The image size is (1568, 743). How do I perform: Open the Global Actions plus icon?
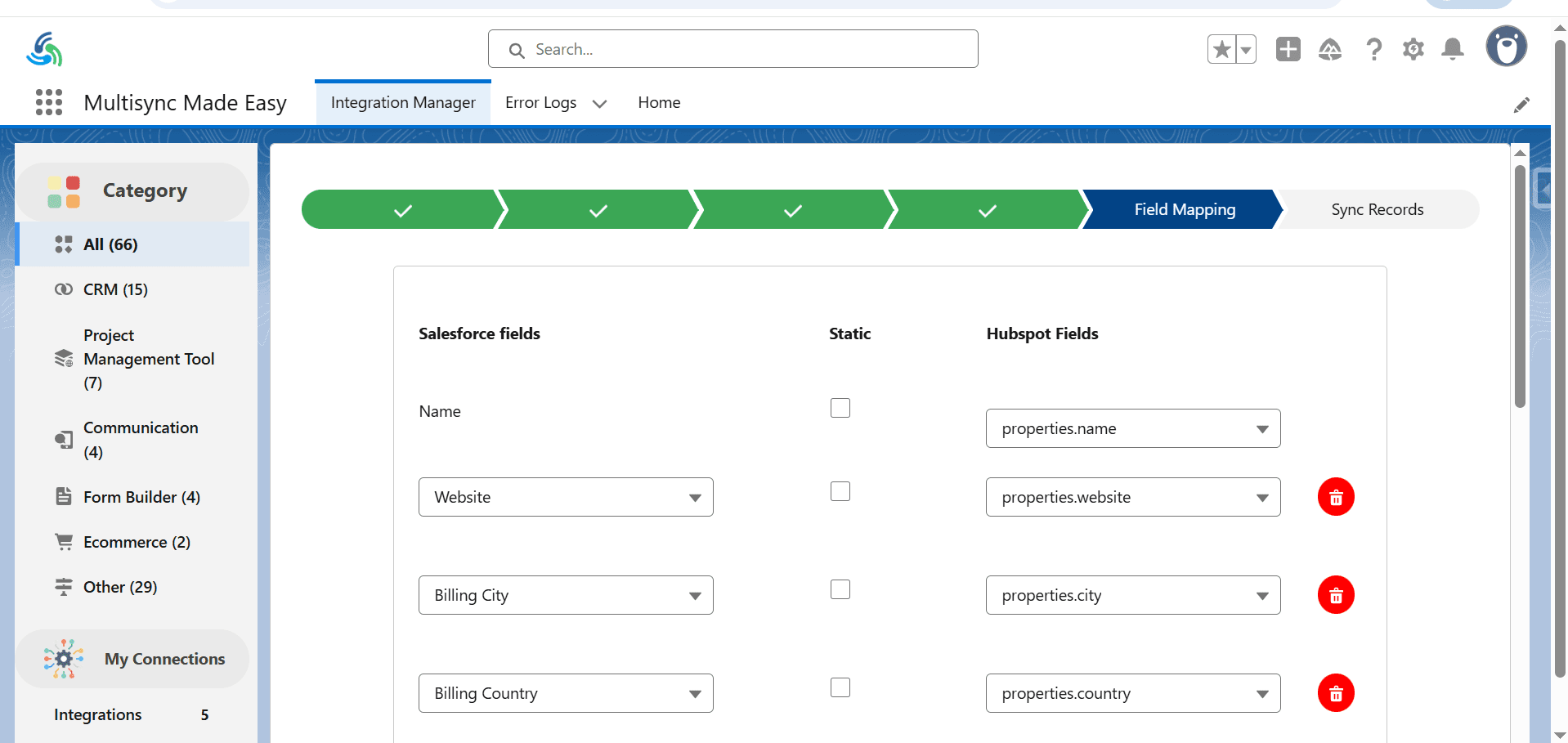click(x=1288, y=49)
